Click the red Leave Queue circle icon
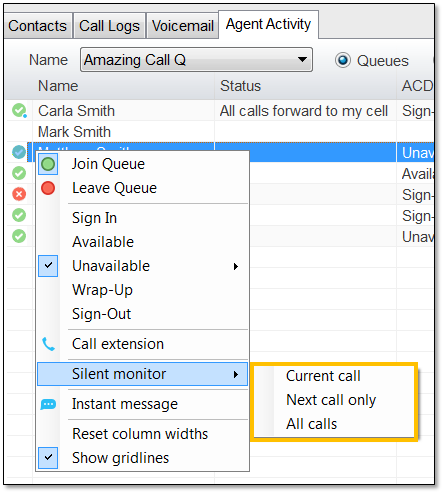The width and height of the screenshot is (444, 494). click(x=48, y=188)
